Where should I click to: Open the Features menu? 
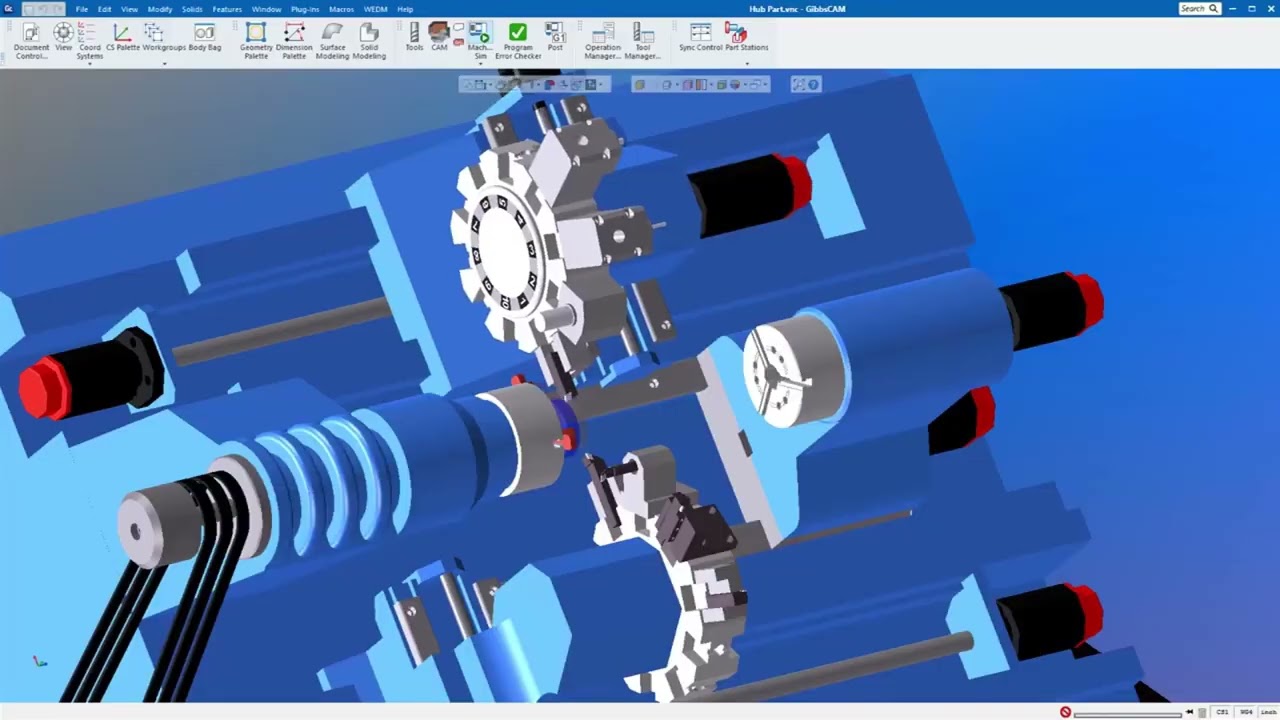click(227, 9)
